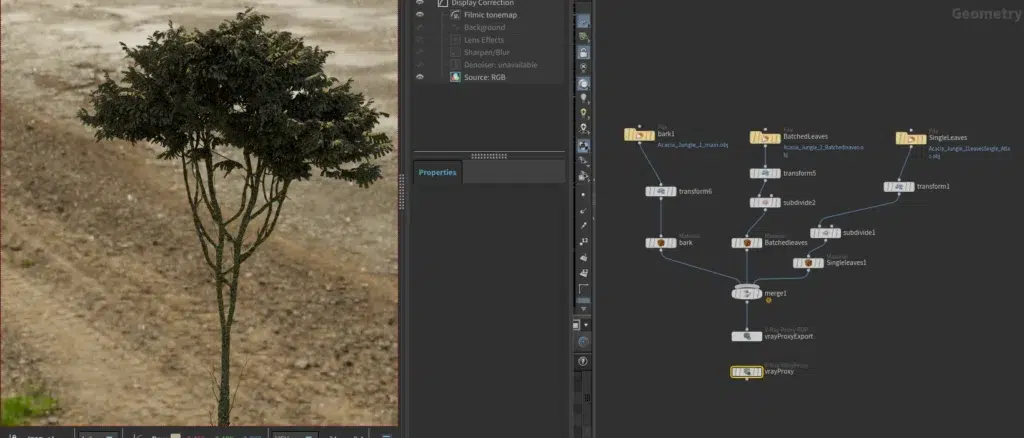Select the bark Material node
The height and width of the screenshot is (438, 1024).
pyautogui.click(x=661, y=243)
